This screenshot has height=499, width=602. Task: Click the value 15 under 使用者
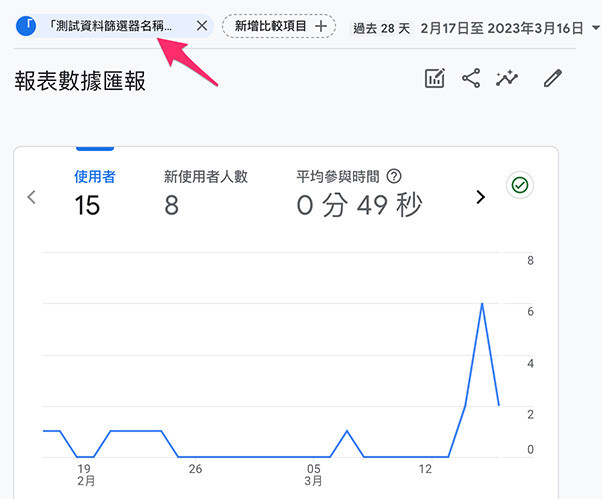87,205
